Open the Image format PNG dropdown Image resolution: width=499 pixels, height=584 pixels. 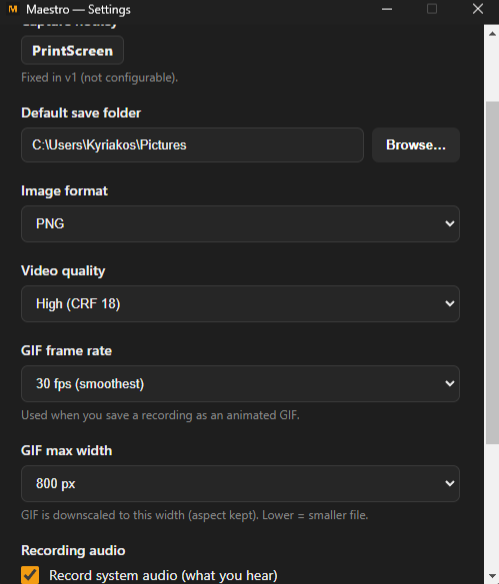click(240, 223)
